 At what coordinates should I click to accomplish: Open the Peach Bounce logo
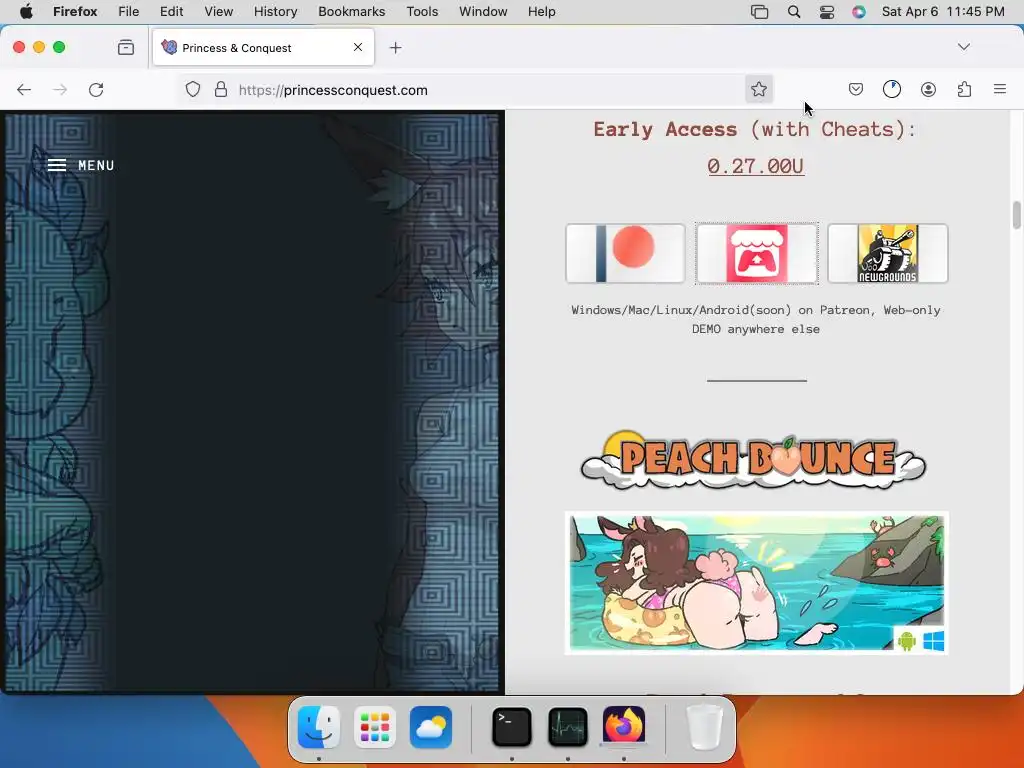[x=754, y=460]
